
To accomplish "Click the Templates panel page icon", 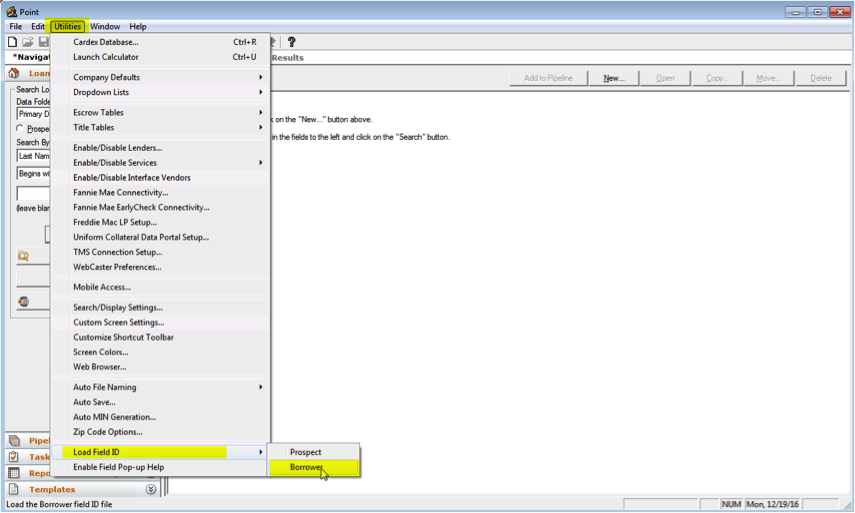I will coord(14,489).
